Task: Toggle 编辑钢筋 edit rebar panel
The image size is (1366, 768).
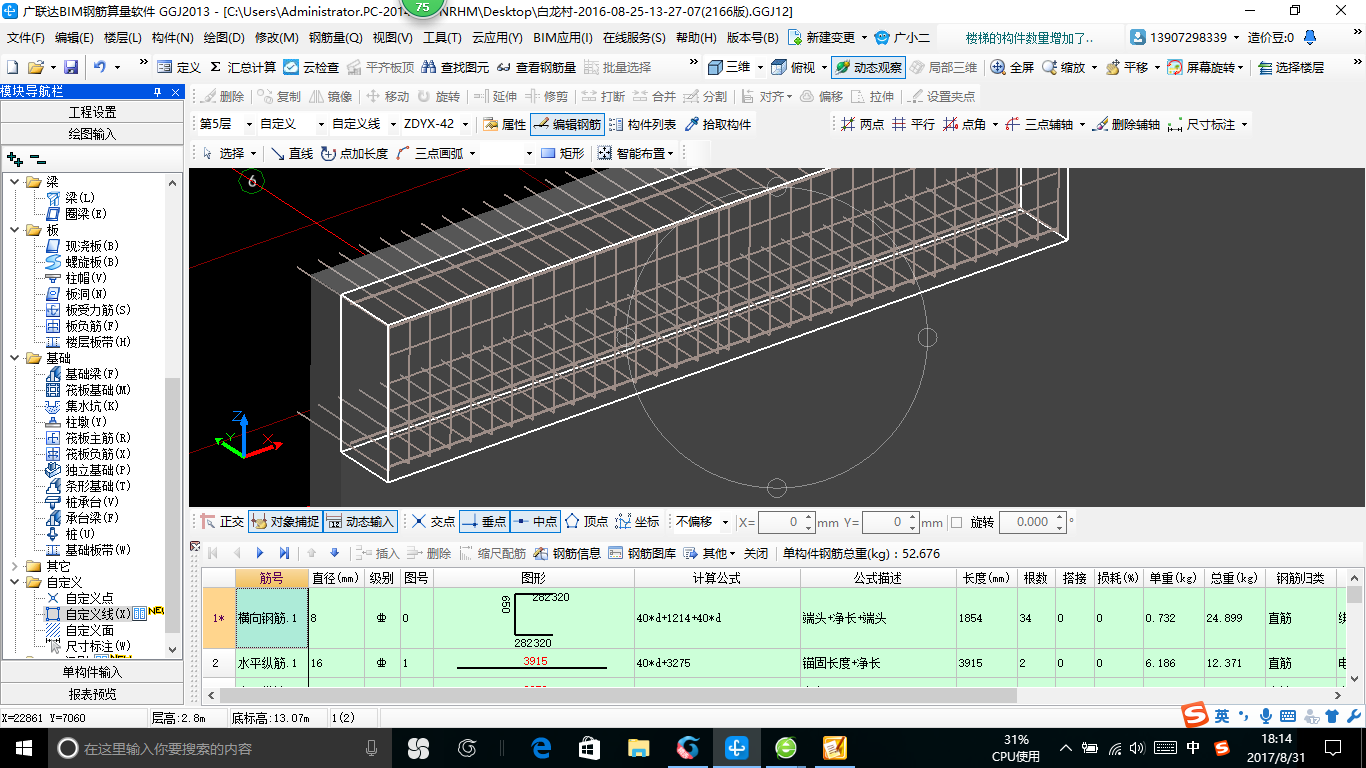Action: point(568,125)
